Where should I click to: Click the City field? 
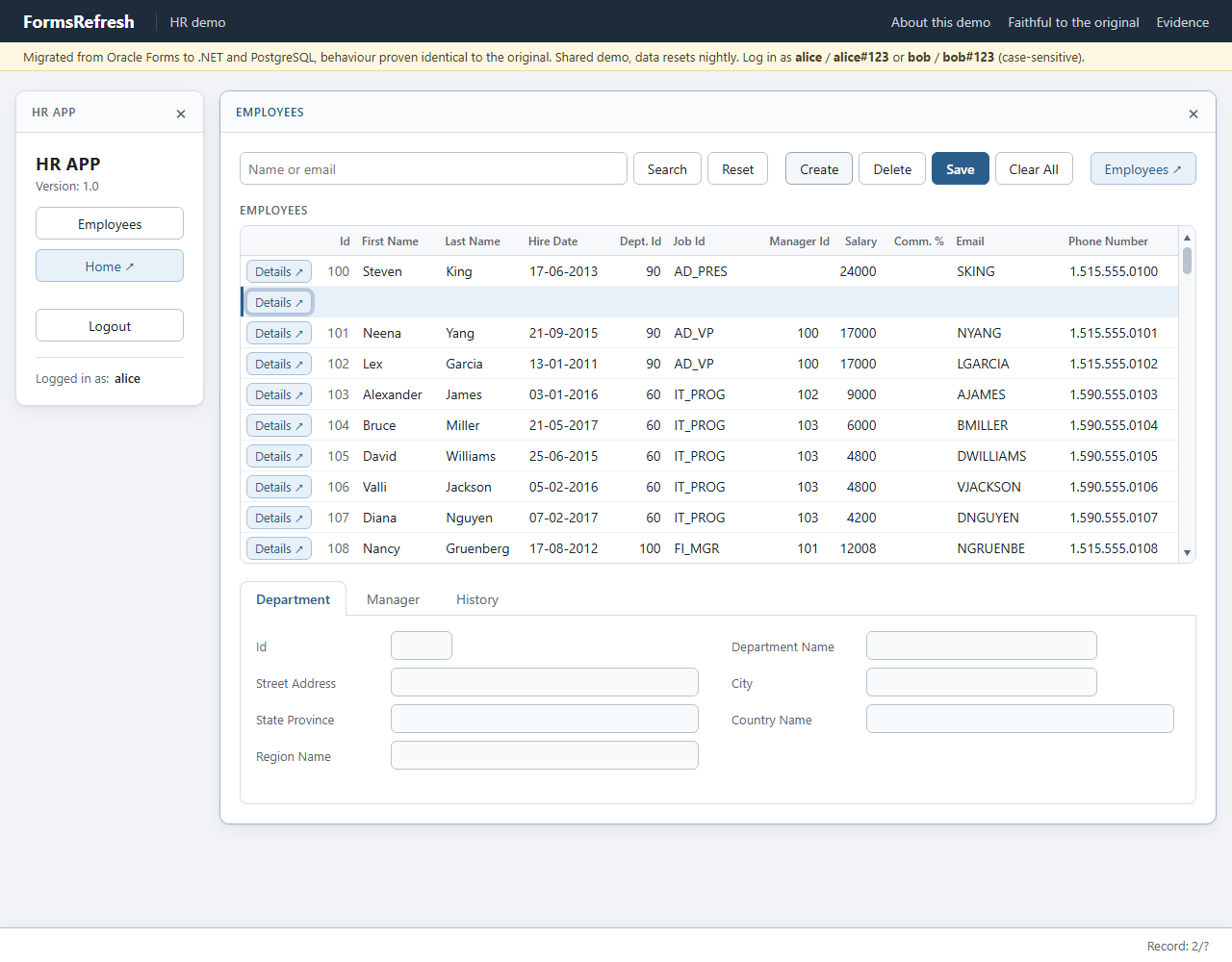pyautogui.click(x=982, y=683)
